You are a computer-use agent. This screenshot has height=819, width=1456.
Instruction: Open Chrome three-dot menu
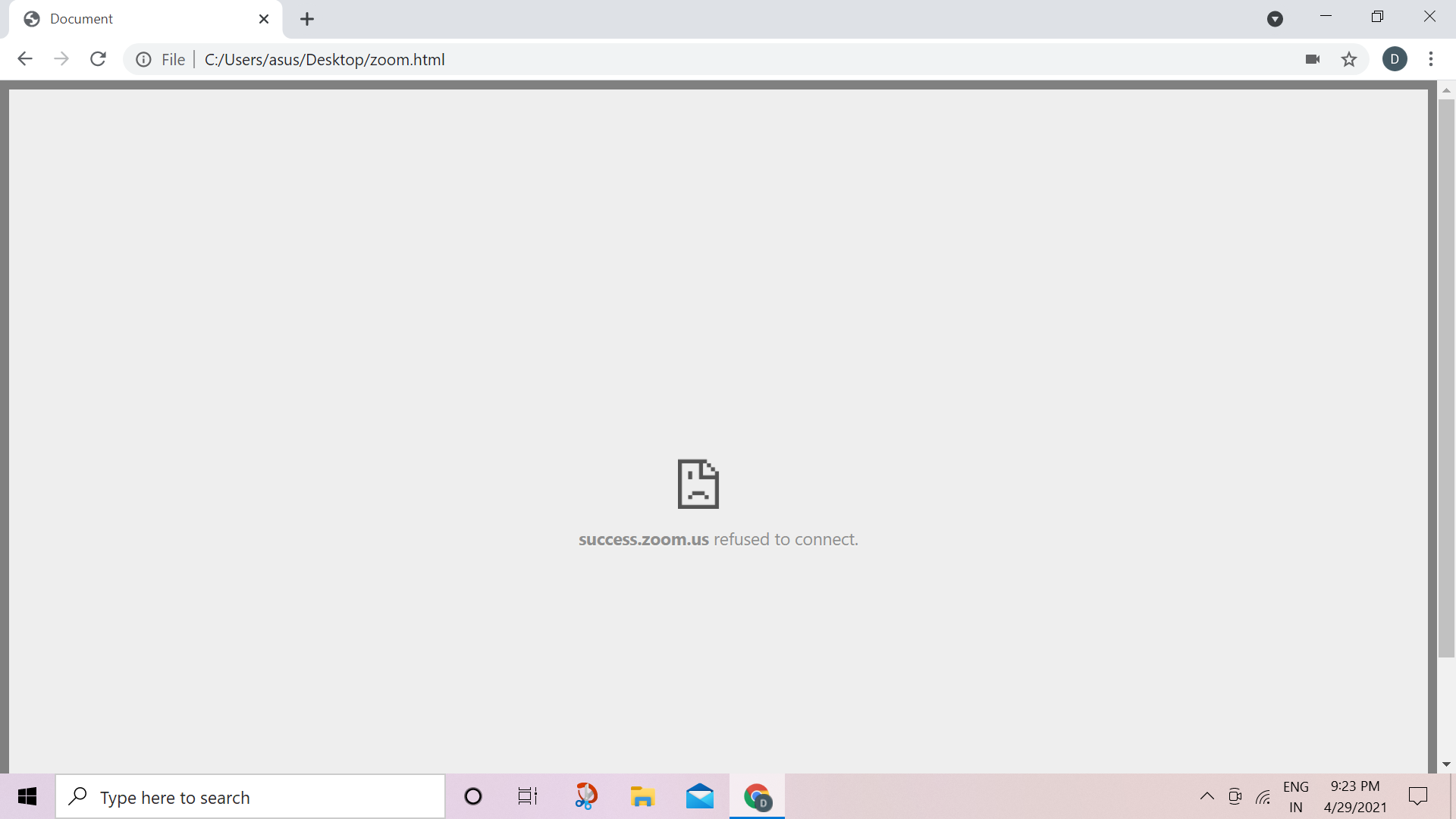(1431, 59)
